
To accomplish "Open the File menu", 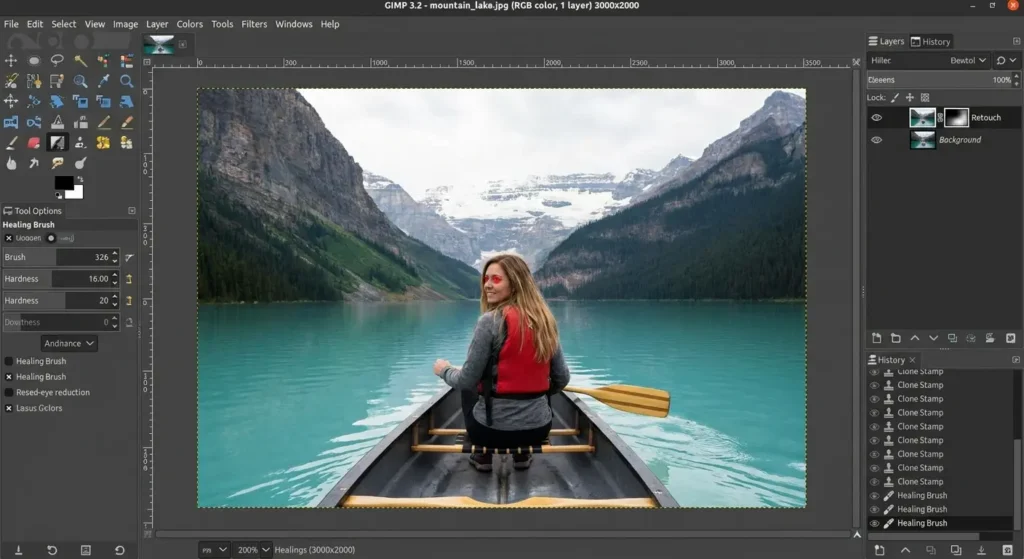I will tap(11, 24).
